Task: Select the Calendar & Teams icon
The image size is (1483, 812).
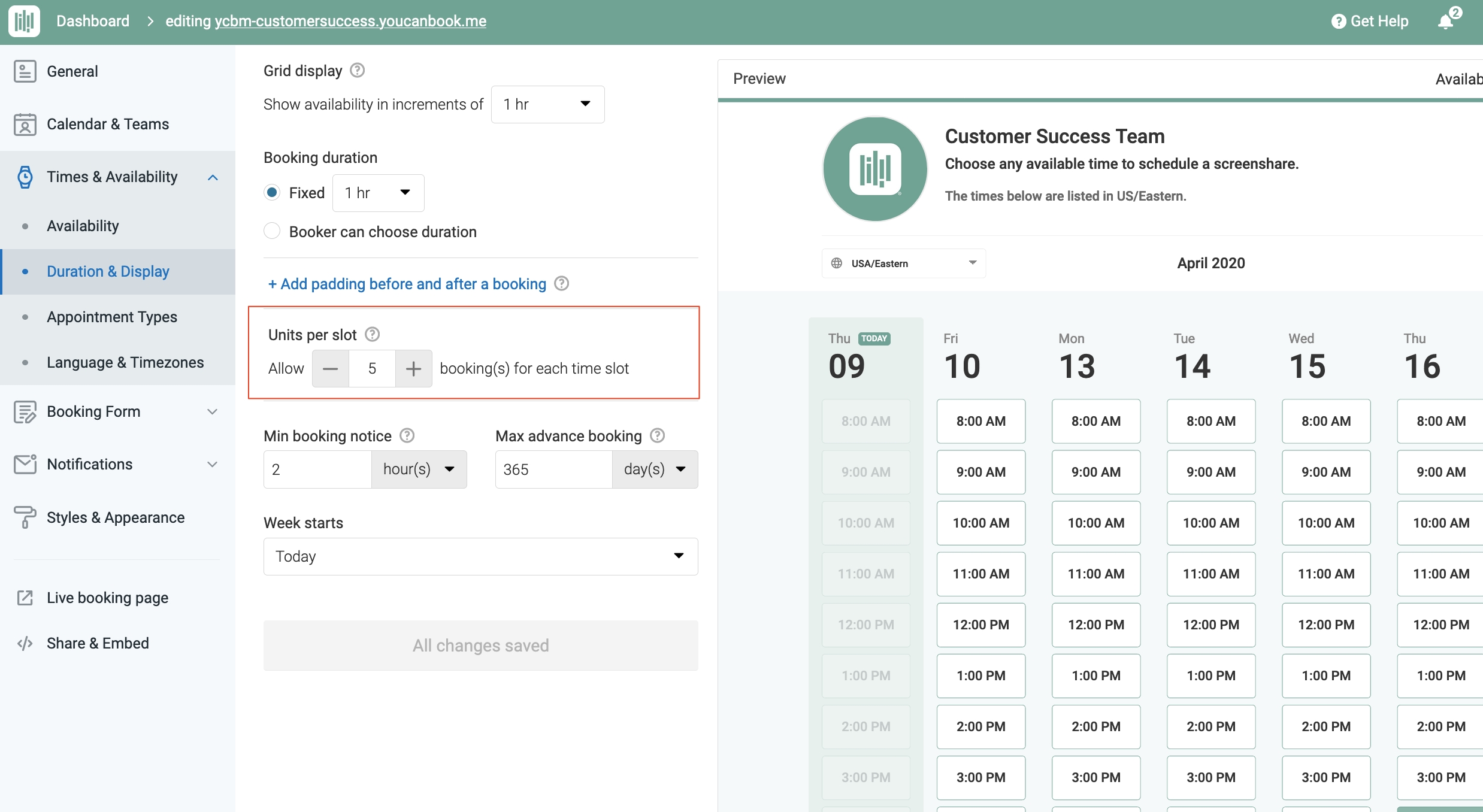Action: (24, 124)
